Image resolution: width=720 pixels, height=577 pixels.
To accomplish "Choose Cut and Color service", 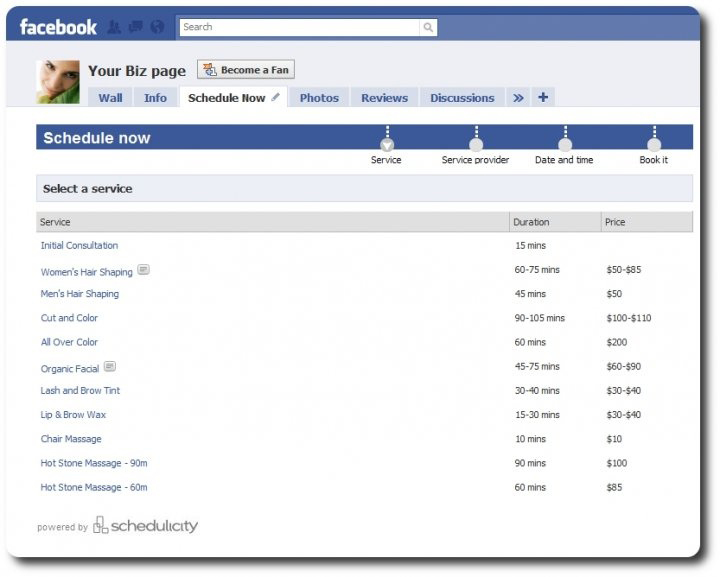I will pyautogui.click(x=69, y=318).
